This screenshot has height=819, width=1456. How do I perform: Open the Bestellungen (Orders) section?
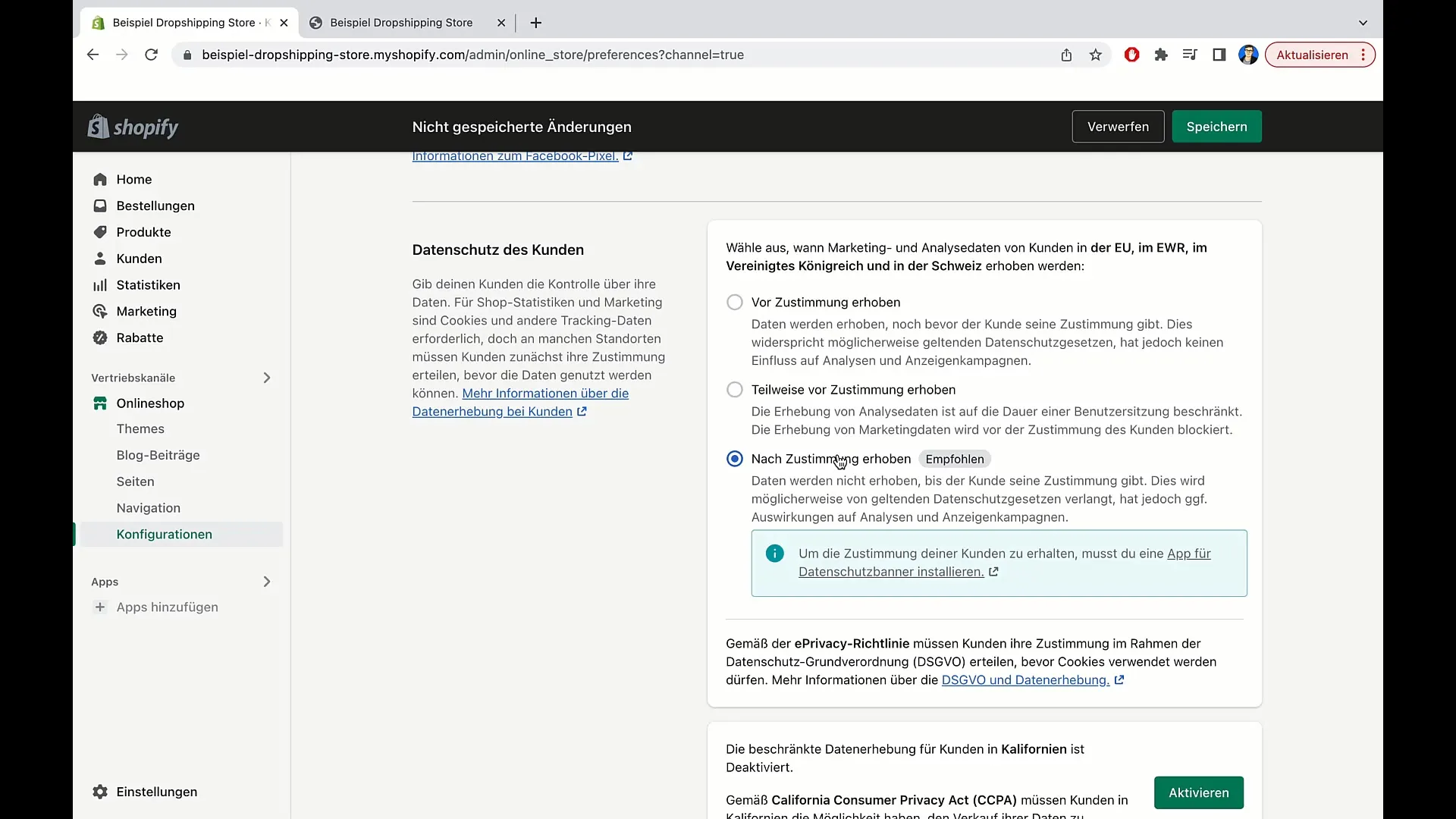[155, 205]
